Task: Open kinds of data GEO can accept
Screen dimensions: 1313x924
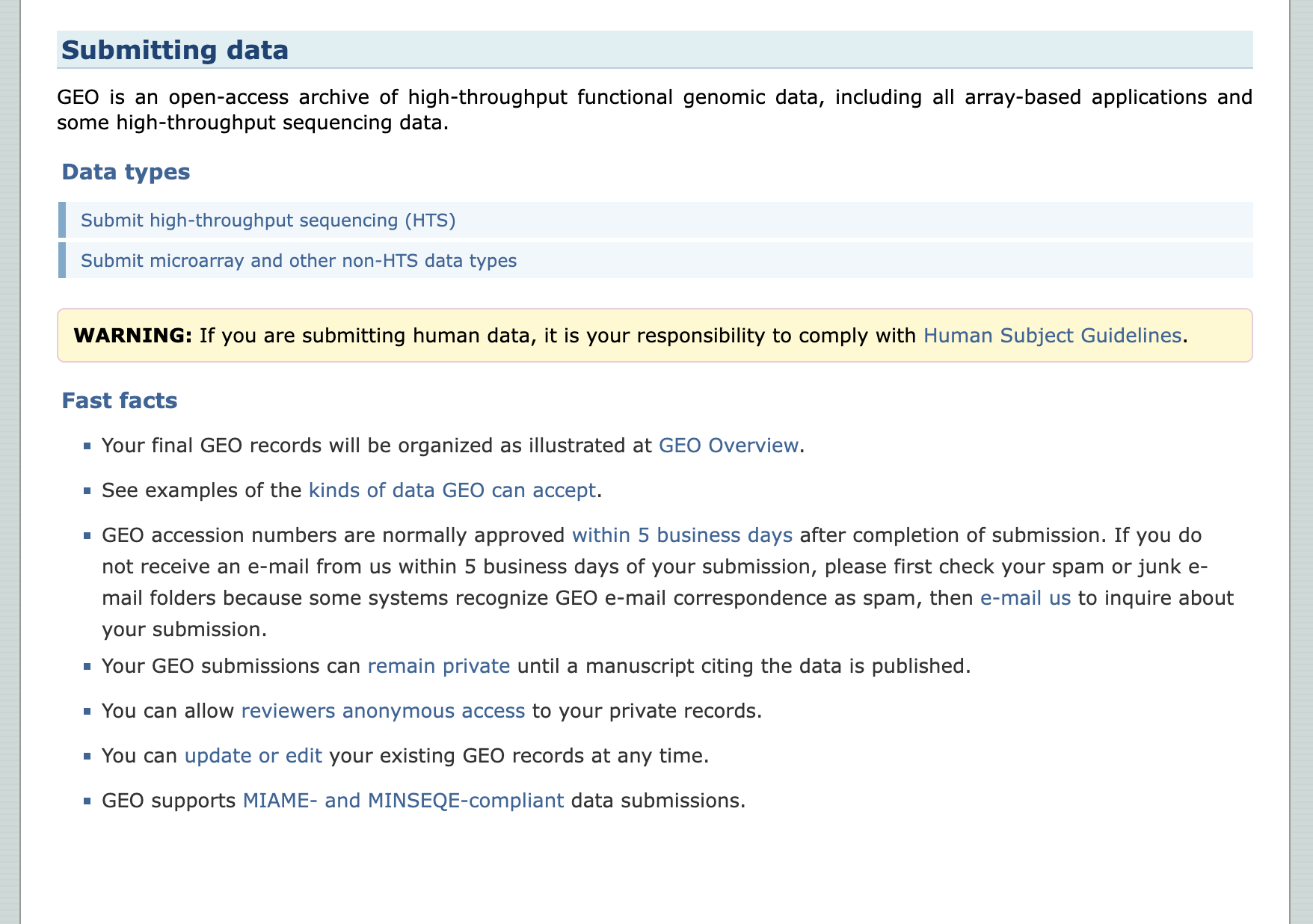Action: (x=452, y=490)
